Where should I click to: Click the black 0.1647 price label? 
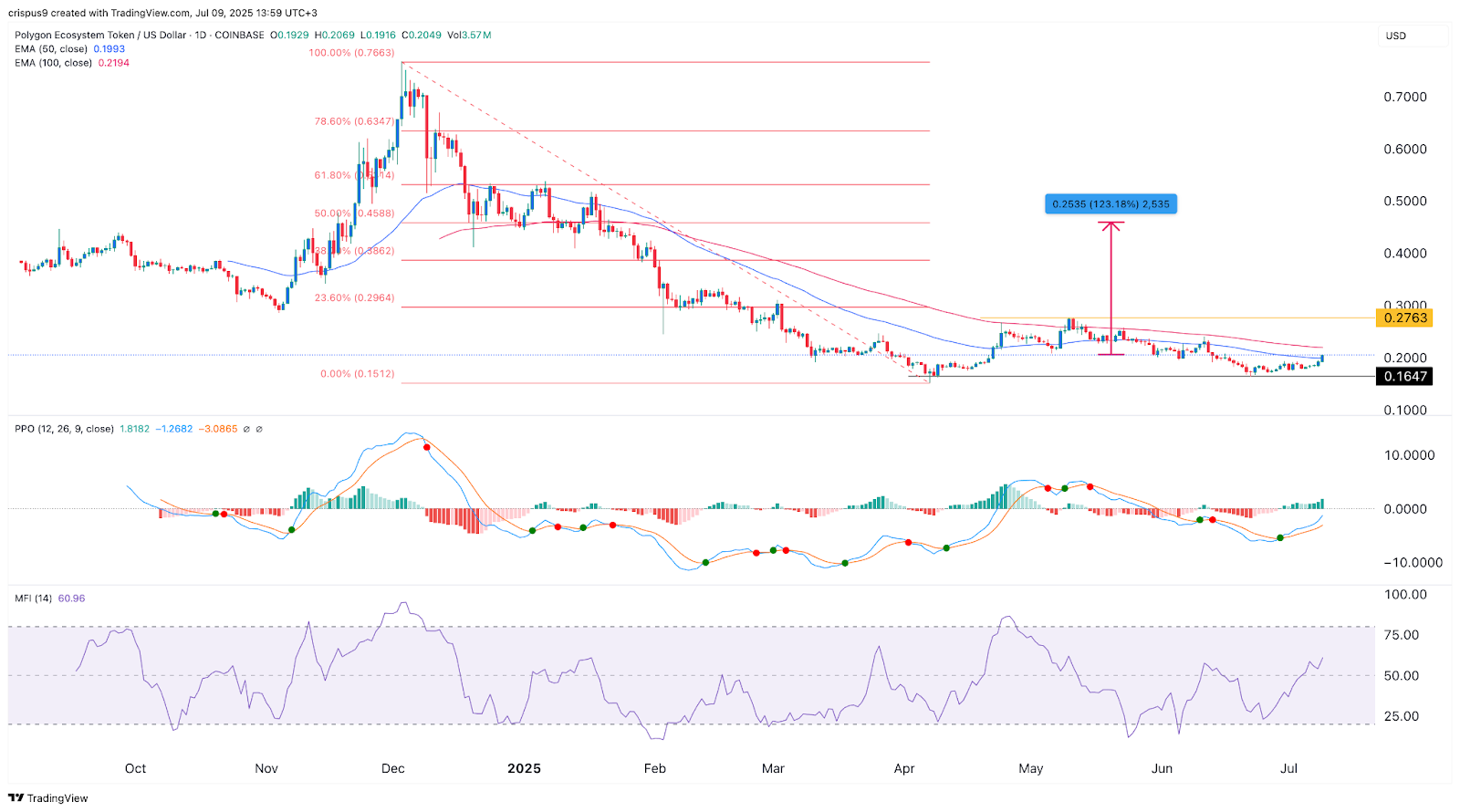pyautogui.click(x=1405, y=376)
